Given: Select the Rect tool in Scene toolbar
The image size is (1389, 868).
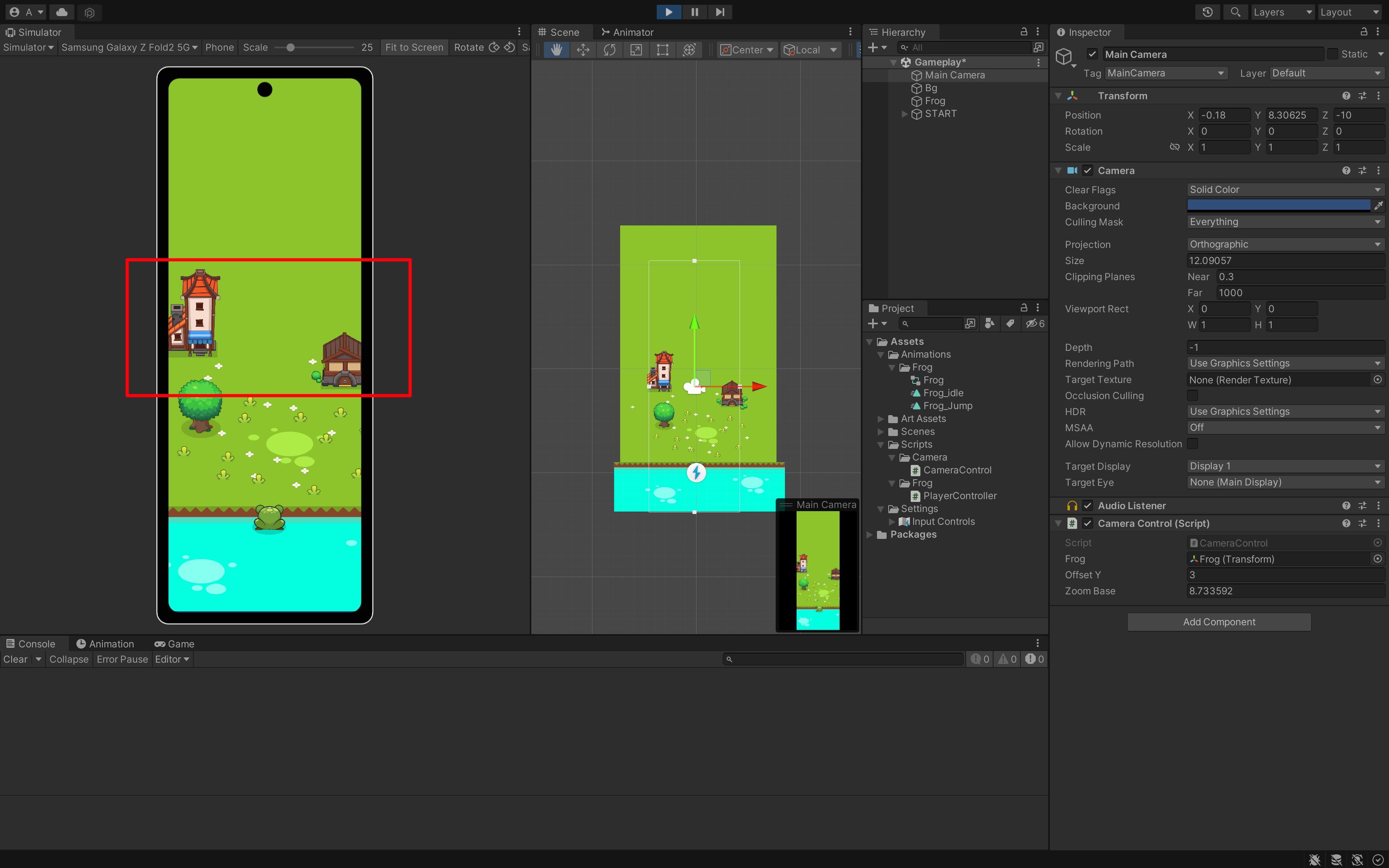Looking at the screenshot, I should [x=662, y=50].
